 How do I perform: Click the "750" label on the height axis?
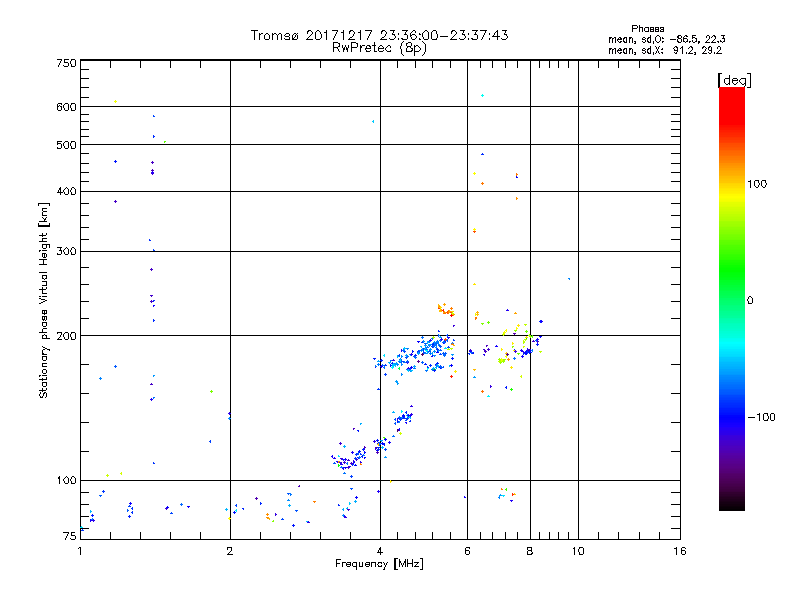tap(66, 64)
